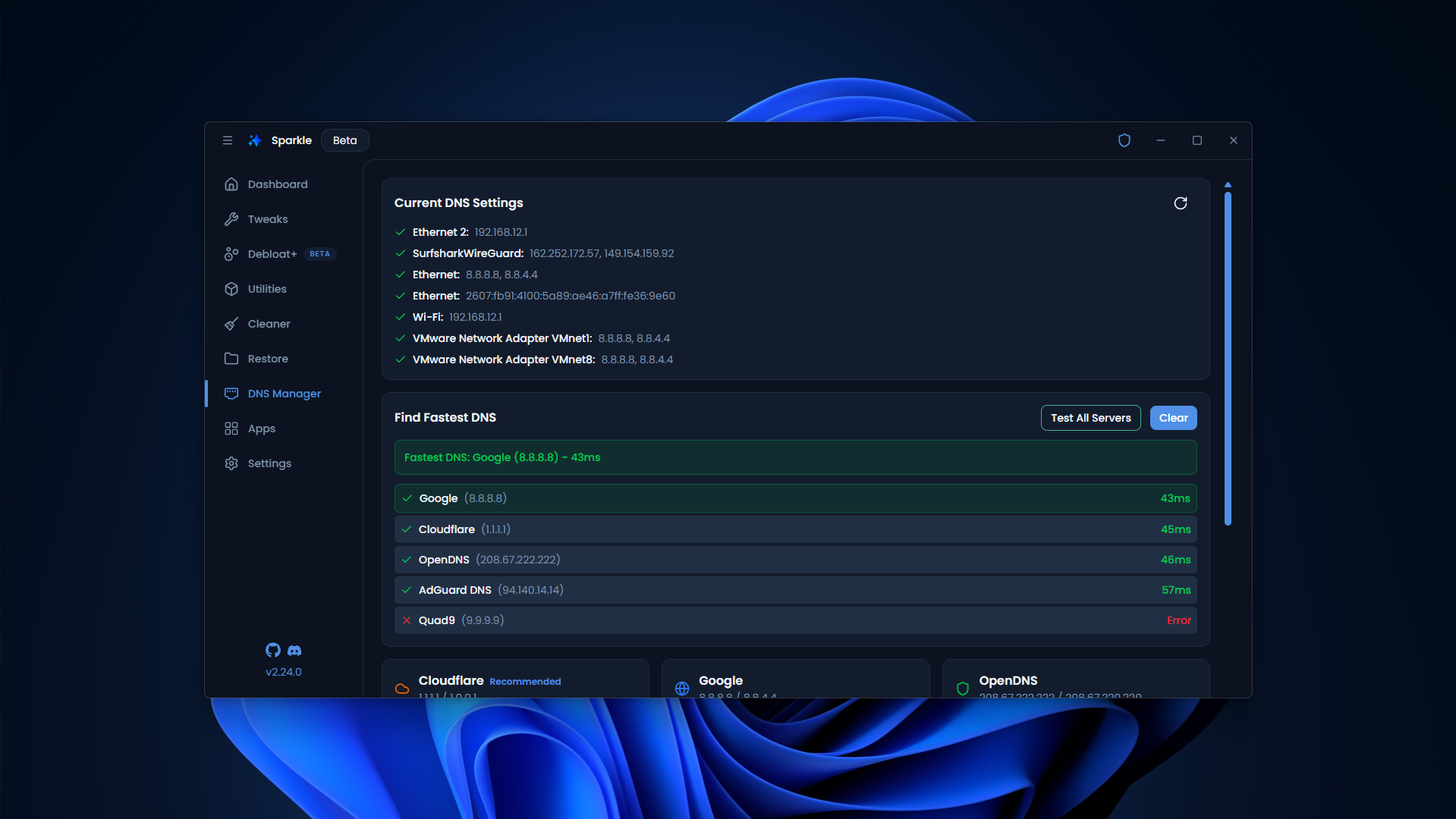Go to the Tweaks section
1456x819 pixels.
[x=268, y=219]
